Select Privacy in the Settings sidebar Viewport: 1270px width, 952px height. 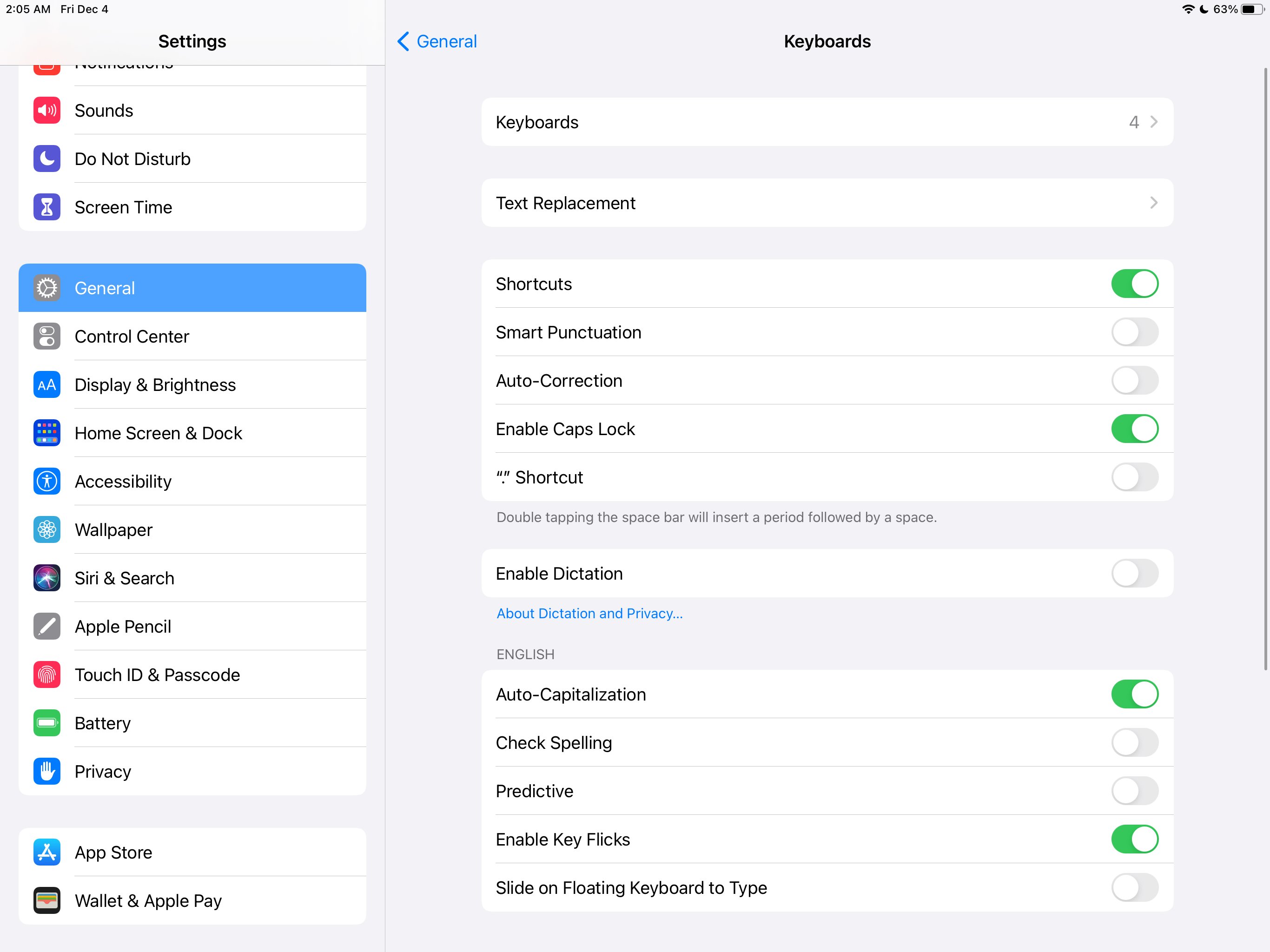coord(192,771)
